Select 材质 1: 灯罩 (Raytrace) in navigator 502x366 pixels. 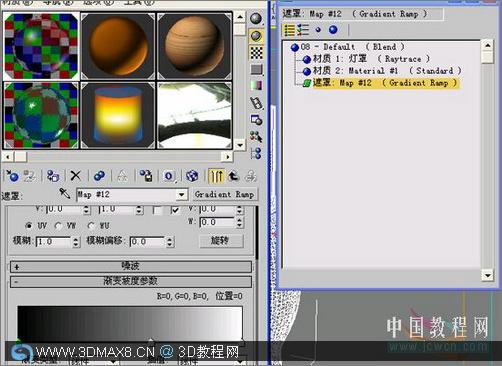click(x=366, y=59)
